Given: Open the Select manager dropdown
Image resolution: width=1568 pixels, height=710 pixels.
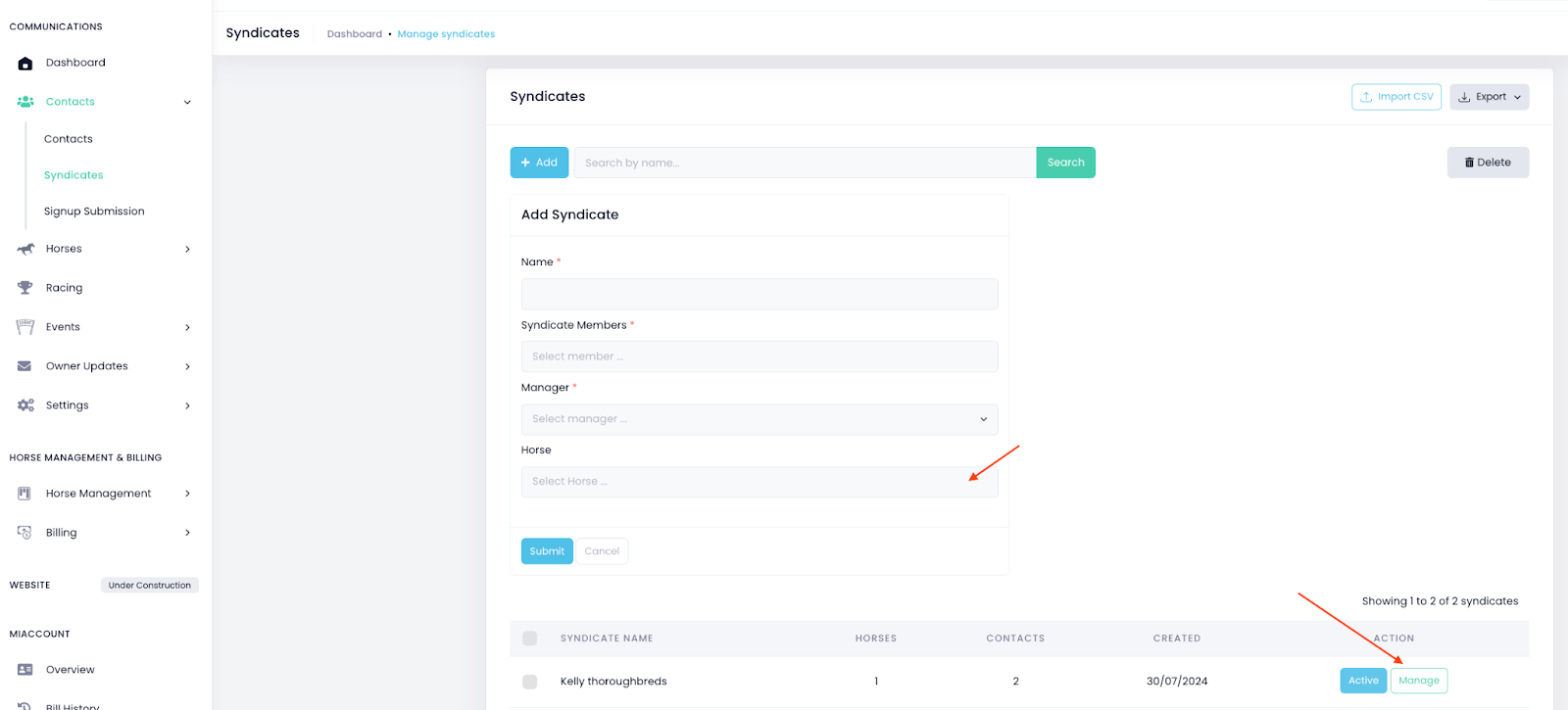Looking at the screenshot, I should (759, 419).
